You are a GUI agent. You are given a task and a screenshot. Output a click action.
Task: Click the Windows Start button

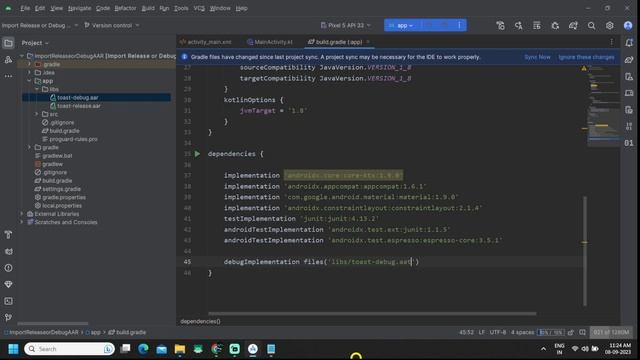[x=13, y=349]
